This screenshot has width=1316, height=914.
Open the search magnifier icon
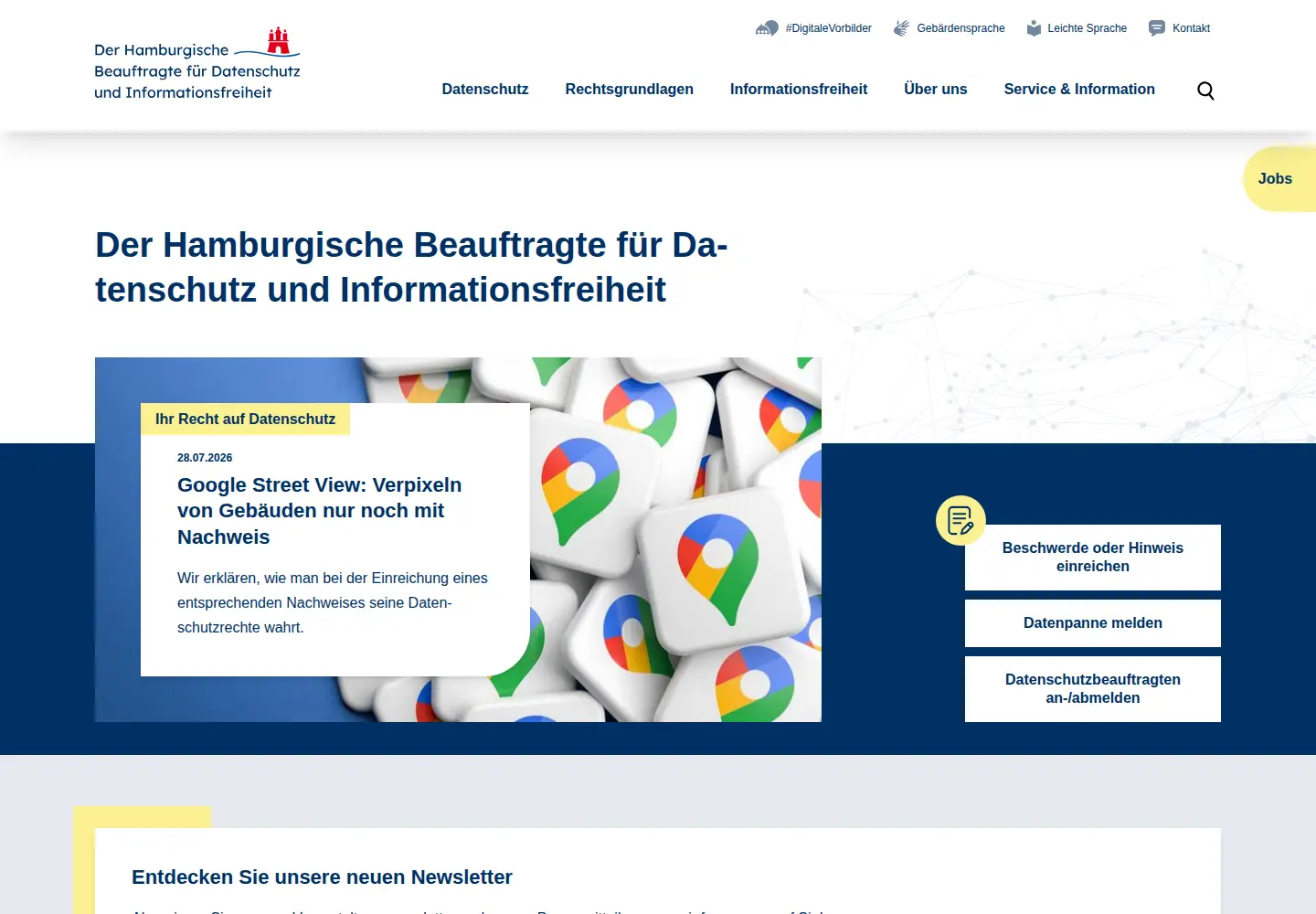click(1205, 90)
